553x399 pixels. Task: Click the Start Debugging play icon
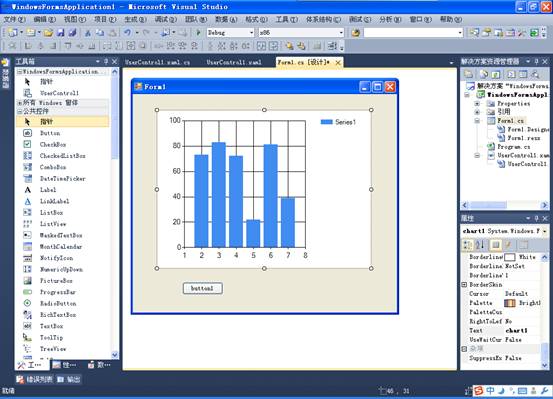(x=198, y=33)
